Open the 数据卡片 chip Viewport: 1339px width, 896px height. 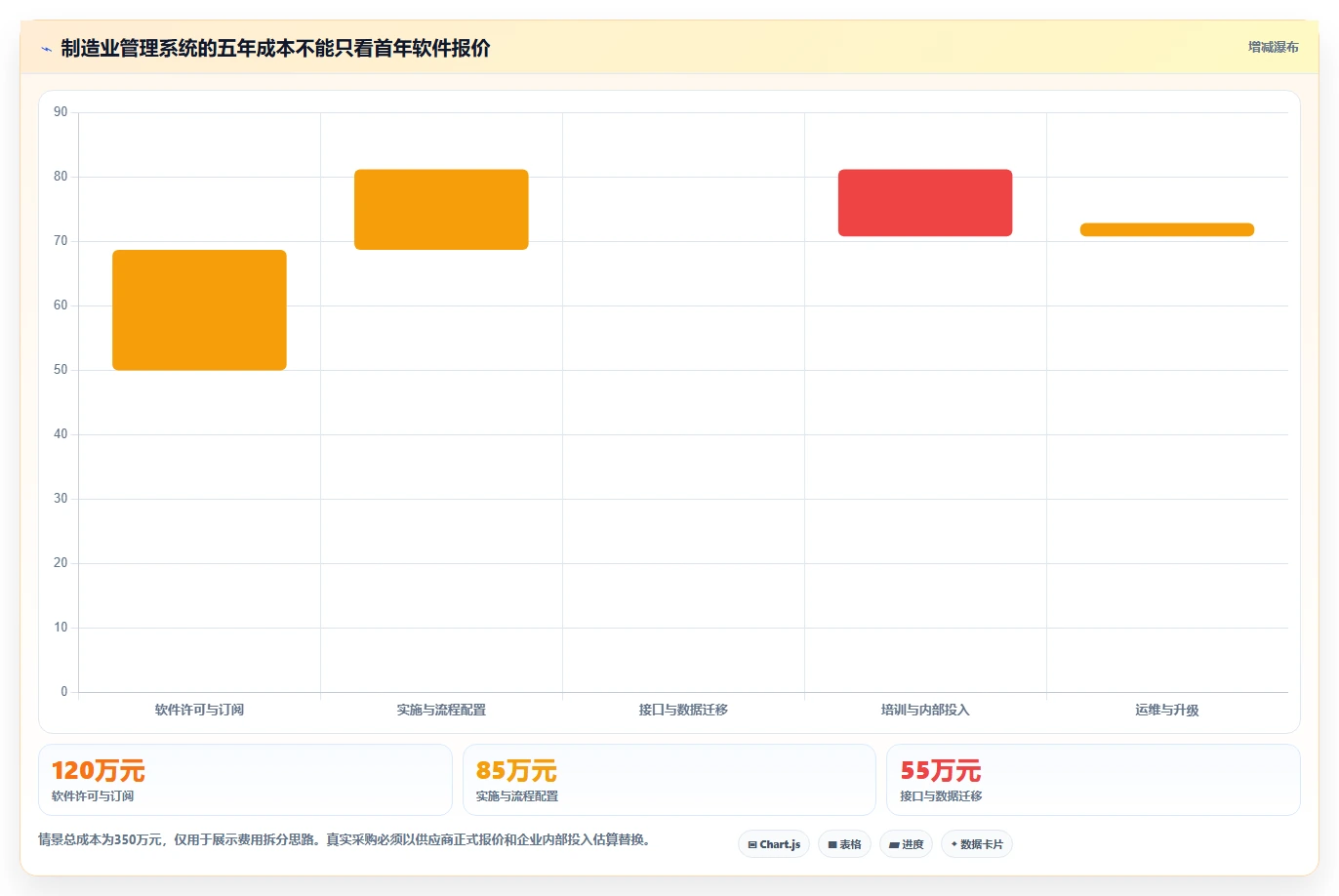(x=977, y=844)
